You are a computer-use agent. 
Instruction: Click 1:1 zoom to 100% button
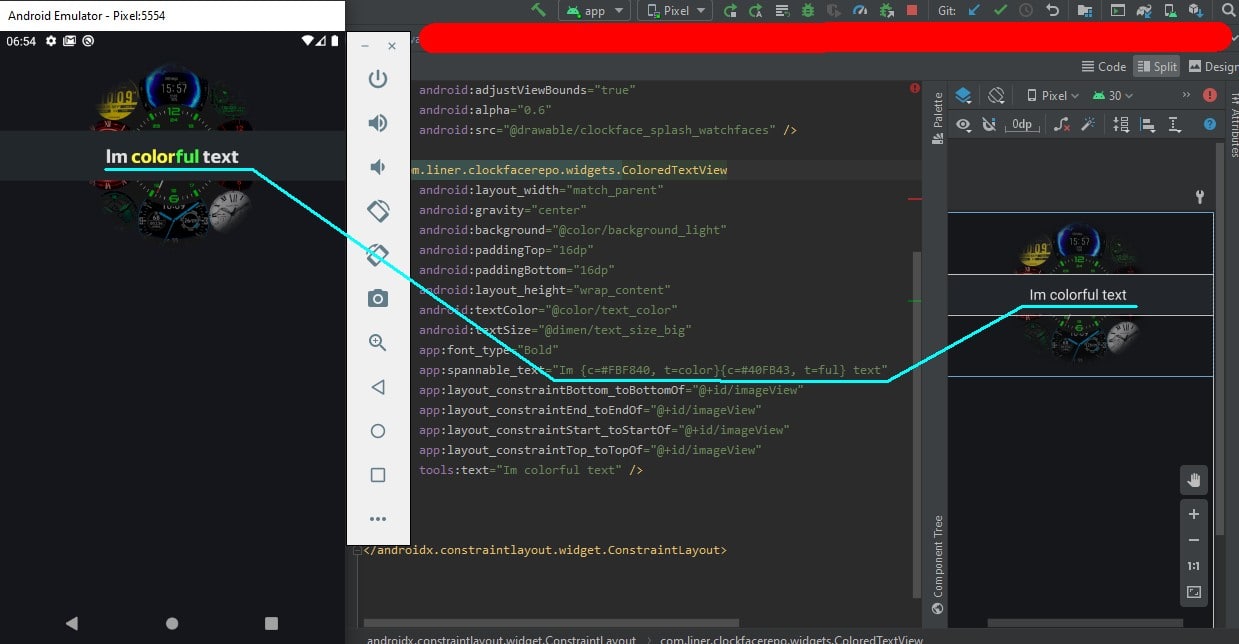click(x=1193, y=566)
